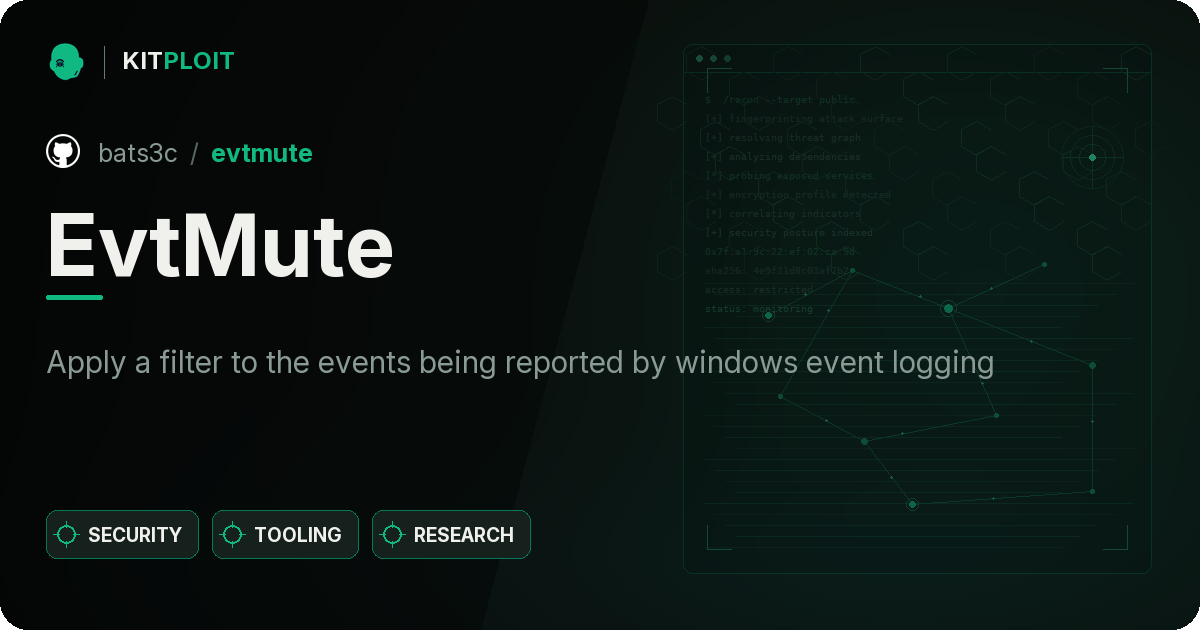Open the bats3c owner link
Image resolution: width=1200 pixels, height=630 pixels.
pos(138,153)
